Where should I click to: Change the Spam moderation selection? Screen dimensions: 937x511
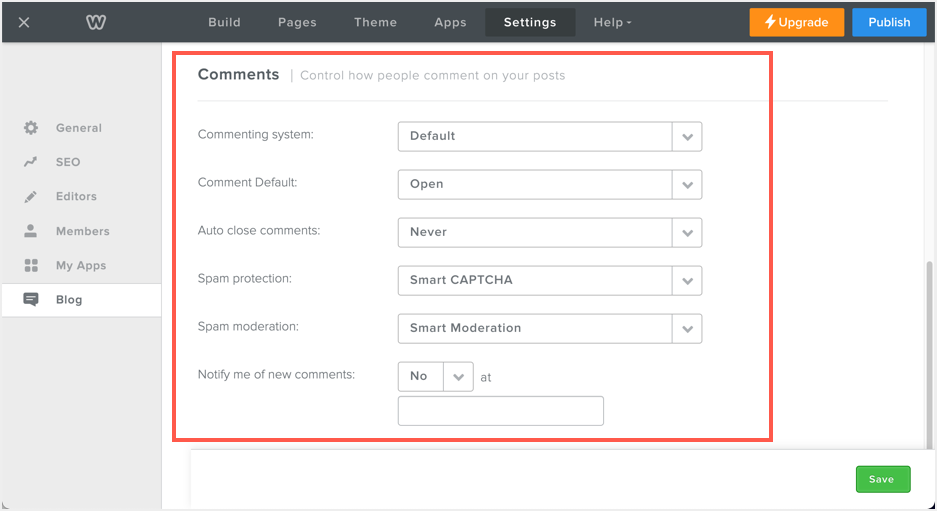coord(549,328)
